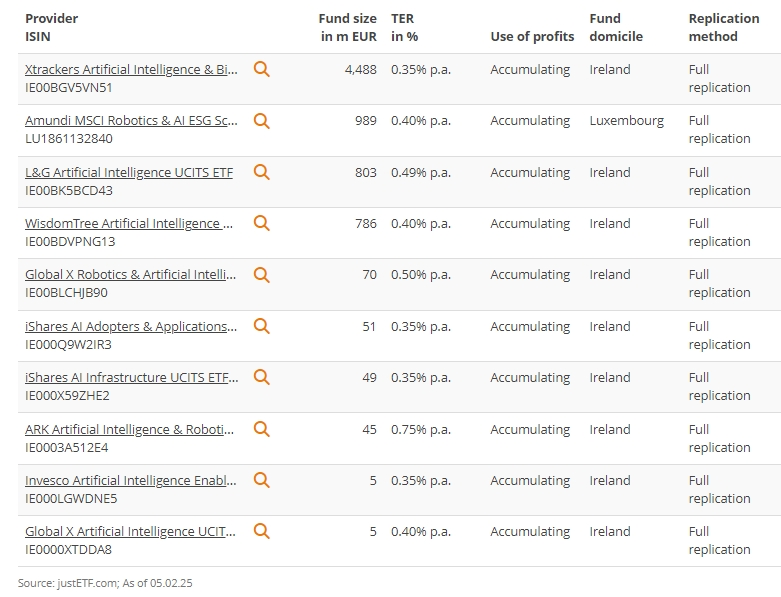This screenshot has width=781, height=597.
Task: Select magnifier beside Global X Artificial Intelligence UCITS
Action: [x=261, y=531]
